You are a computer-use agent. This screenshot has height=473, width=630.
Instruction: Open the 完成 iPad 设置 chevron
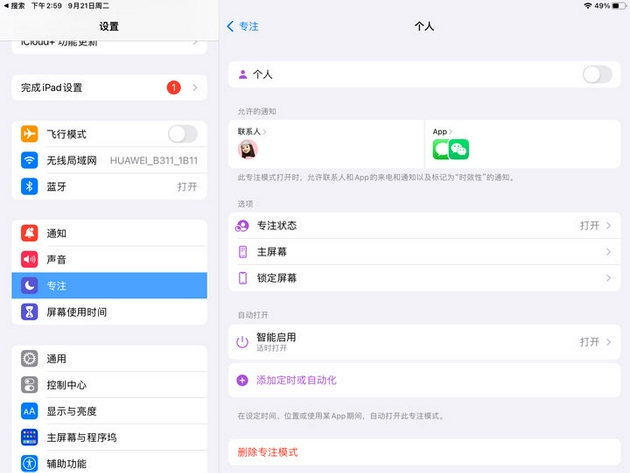click(195, 87)
